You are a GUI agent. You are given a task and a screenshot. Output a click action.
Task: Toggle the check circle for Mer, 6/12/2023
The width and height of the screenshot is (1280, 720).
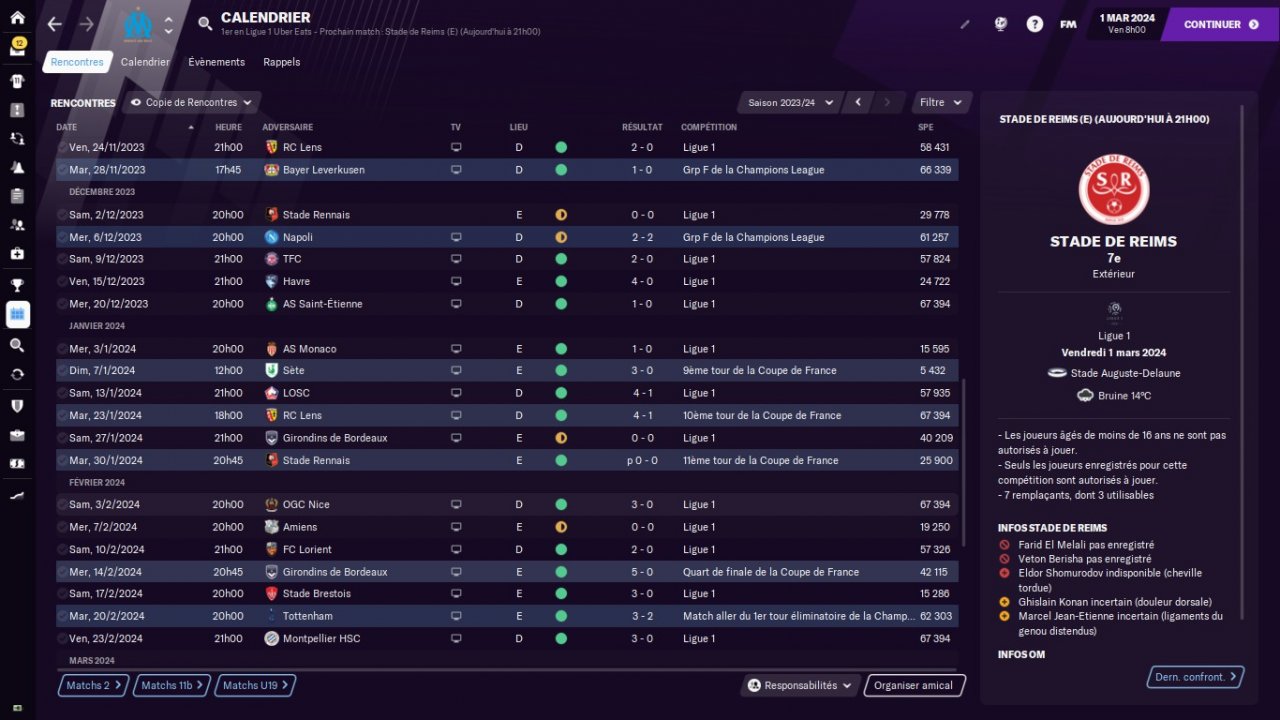click(x=62, y=237)
